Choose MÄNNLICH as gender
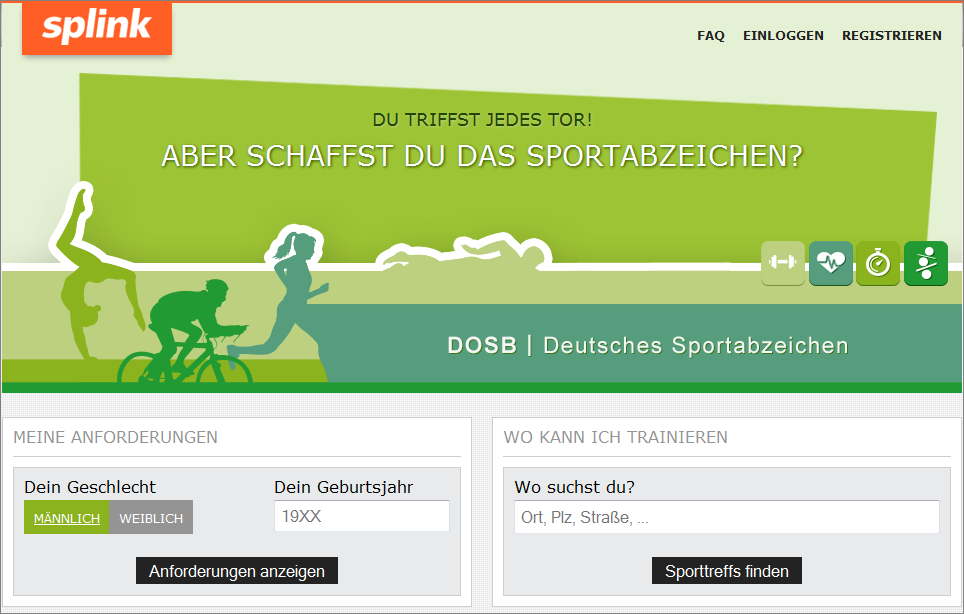The height and width of the screenshot is (614, 964). [66, 517]
